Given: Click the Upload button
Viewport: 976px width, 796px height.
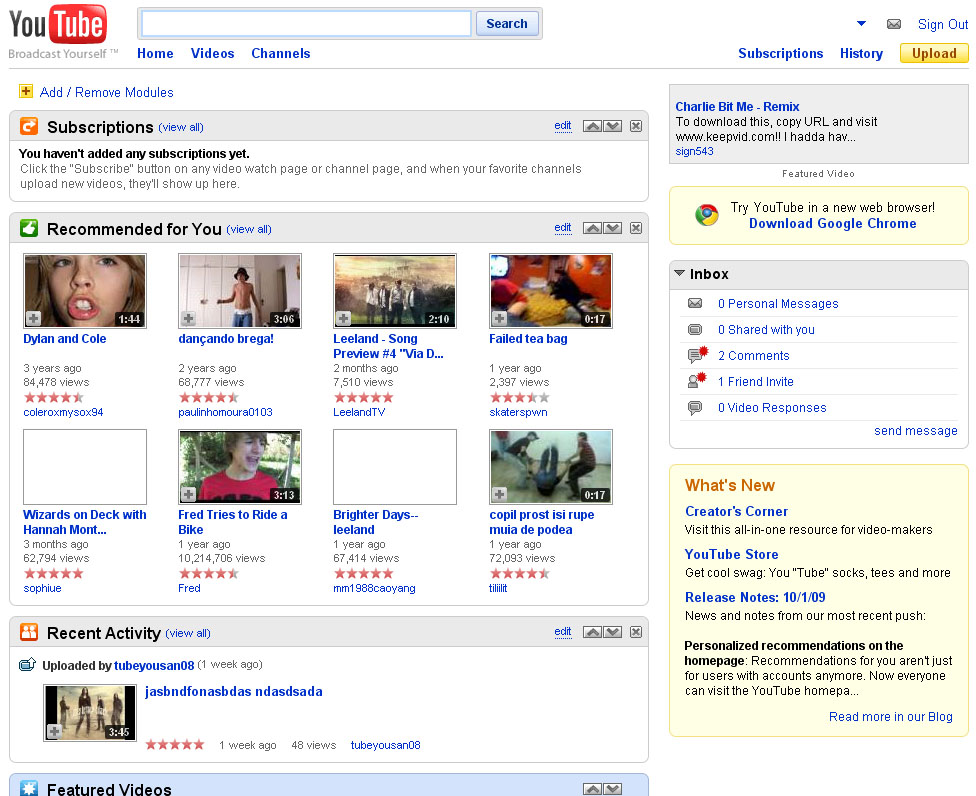Looking at the screenshot, I should (x=934, y=54).
